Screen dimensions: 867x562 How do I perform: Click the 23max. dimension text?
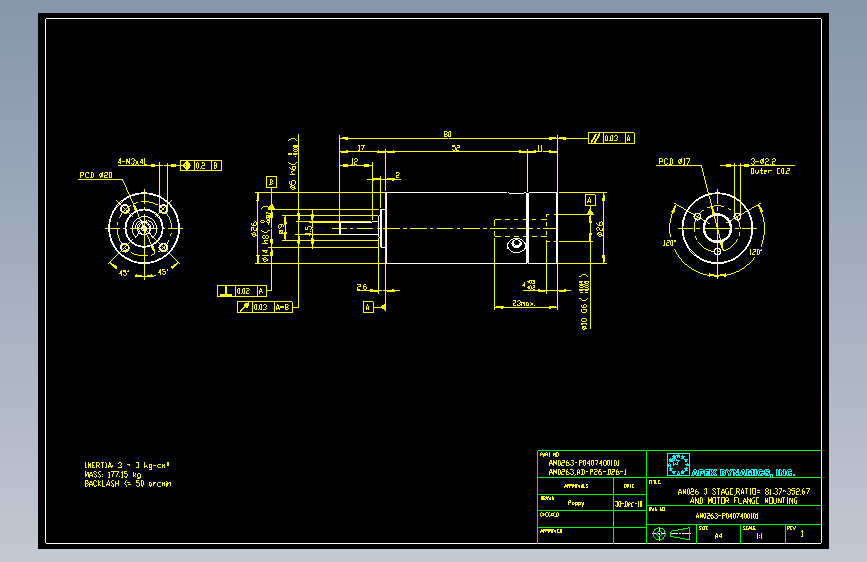[524, 303]
